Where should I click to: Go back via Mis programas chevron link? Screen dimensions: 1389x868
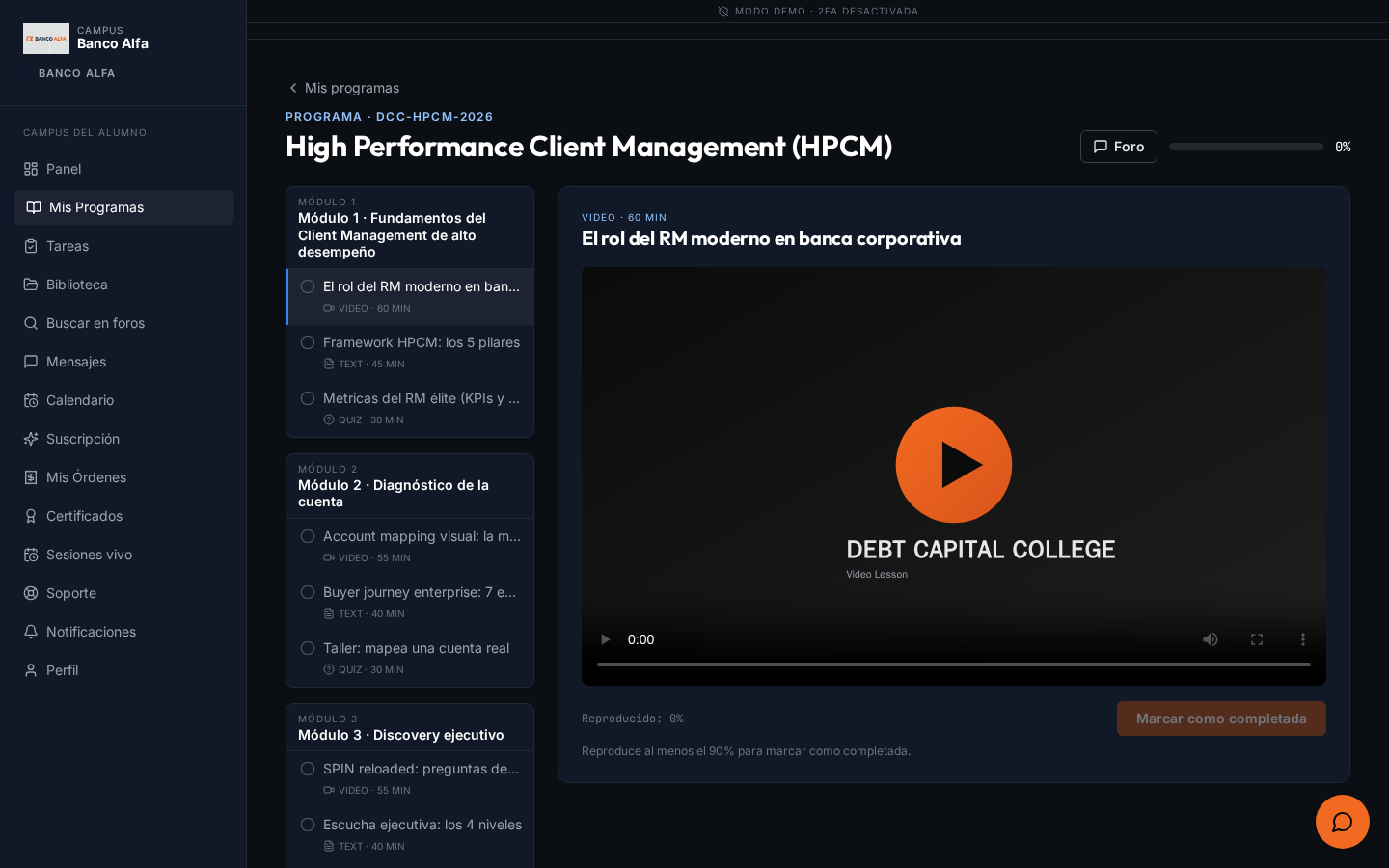pyautogui.click(x=343, y=88)
